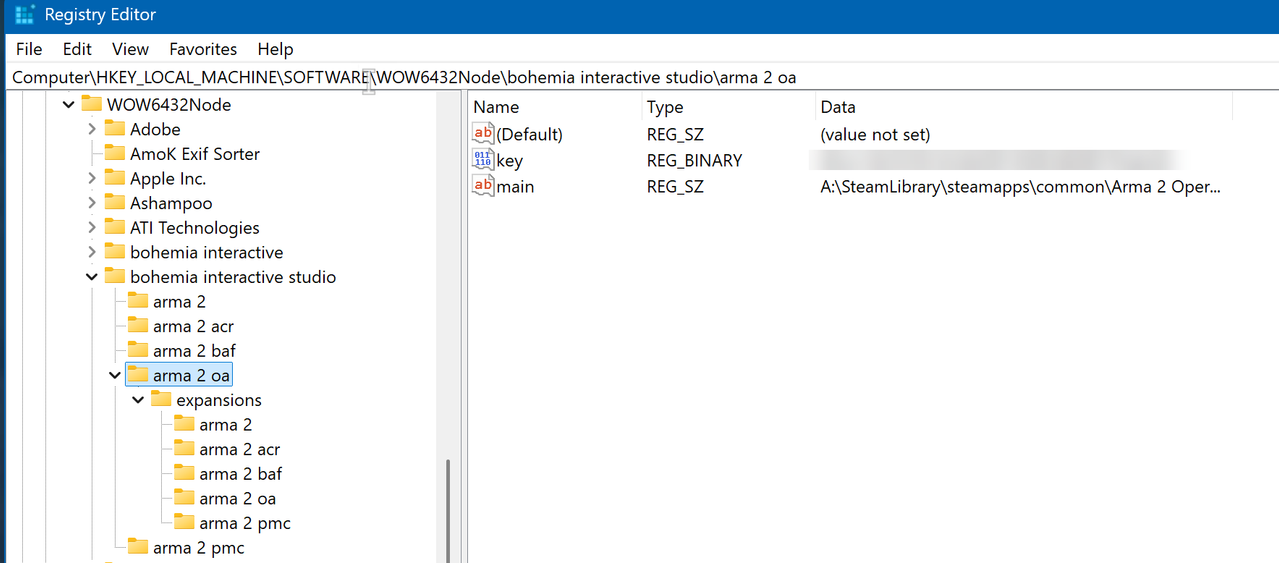Sort values by the Type column header
The width and height of the screenshot is (1279, 563).
728,107
